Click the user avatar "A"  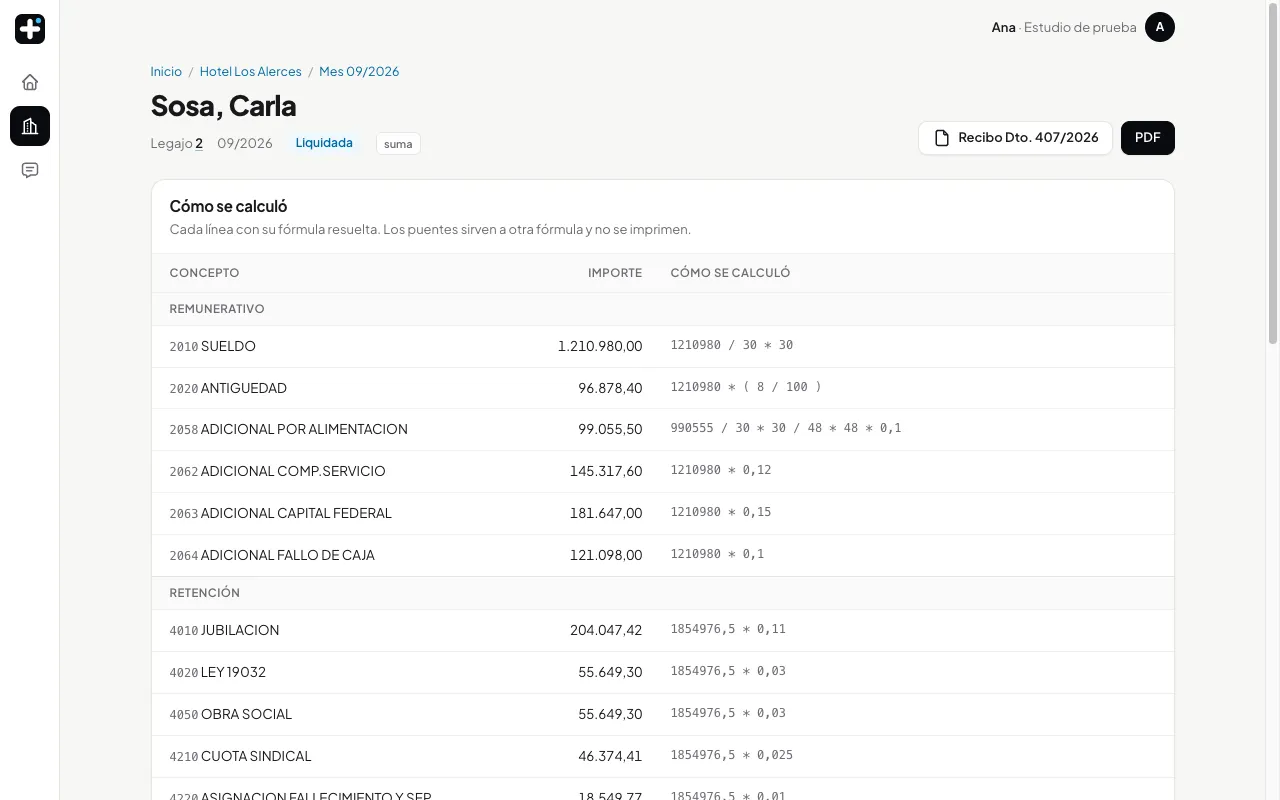click(1160, 27)
